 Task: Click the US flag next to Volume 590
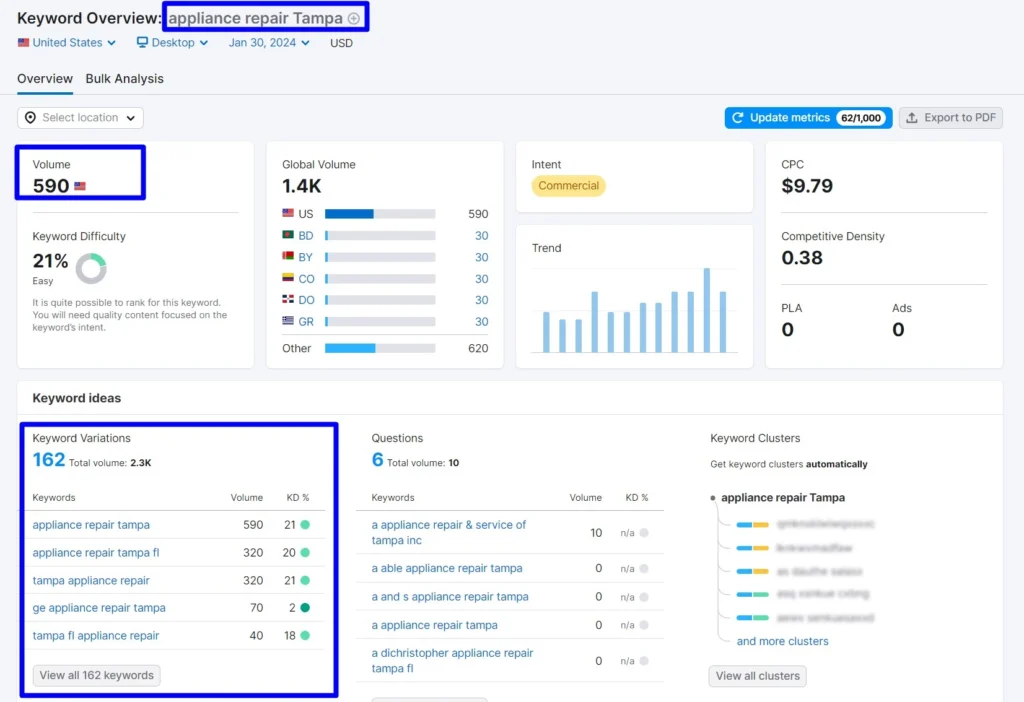tap(80, 186)
